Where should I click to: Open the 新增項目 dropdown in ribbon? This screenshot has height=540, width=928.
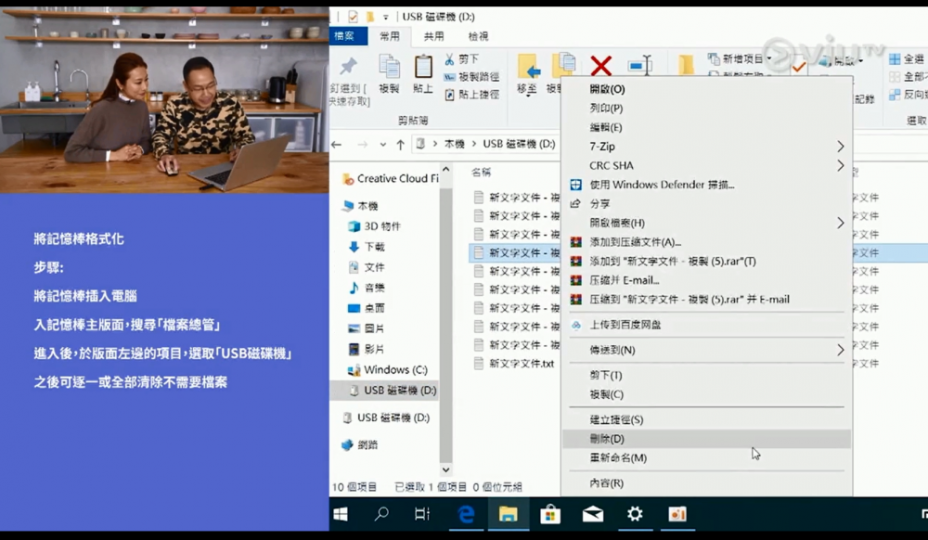click(740, 59)
